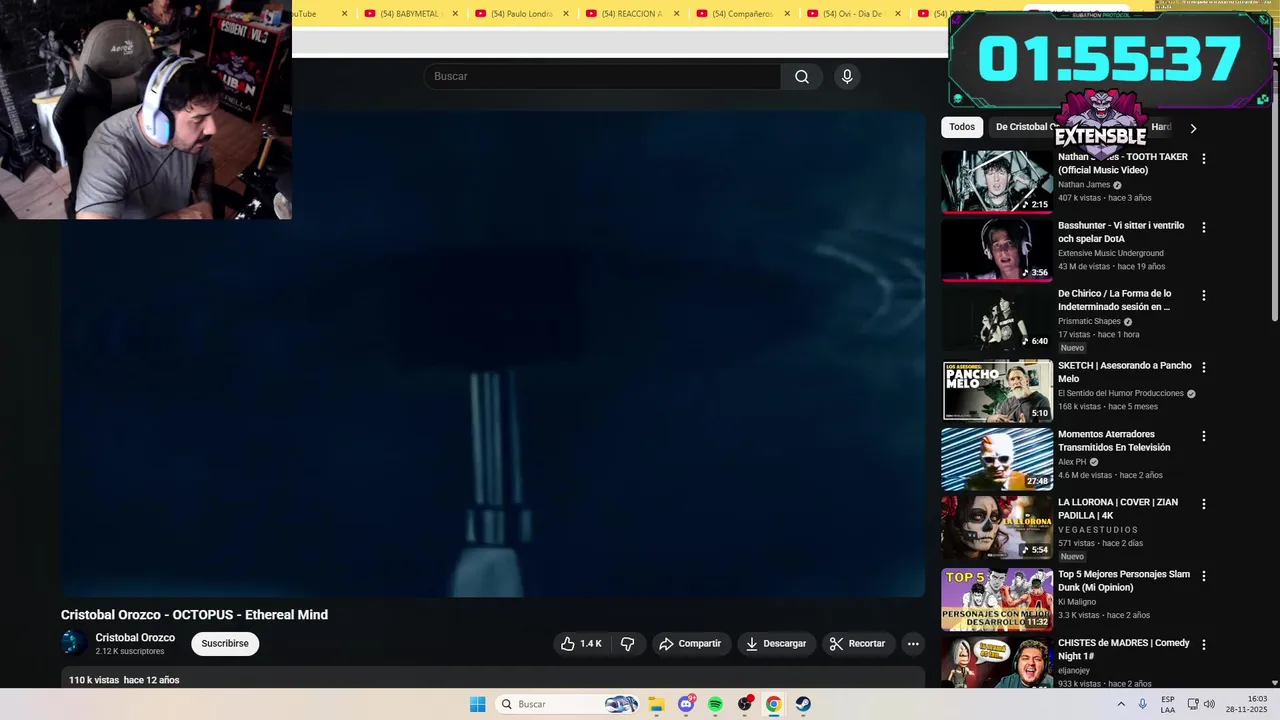Click 'Extensive Music Underground' channel name

(1111, 253)
